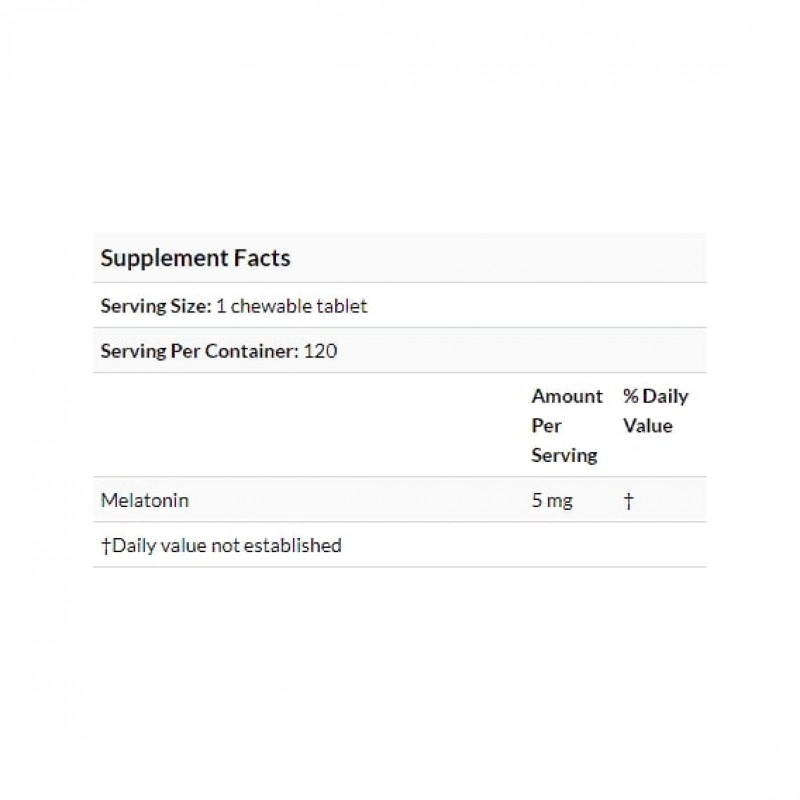Click the dagger starting the footnote line
800x800 pixels.
click(105, 545)
